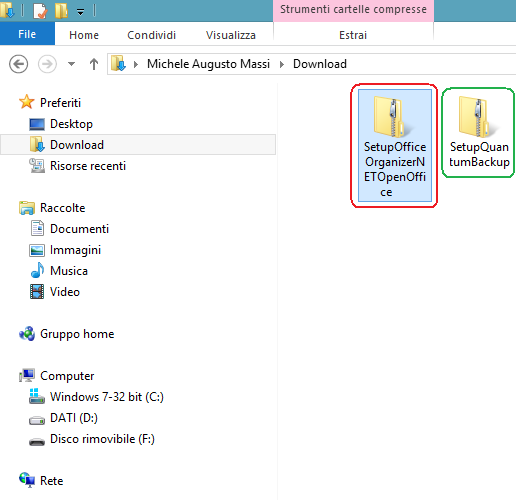The width and height of the screenshot is (516, 500).
Task: Click the C: drive Windows icon
Action: (x=37, y=396)
